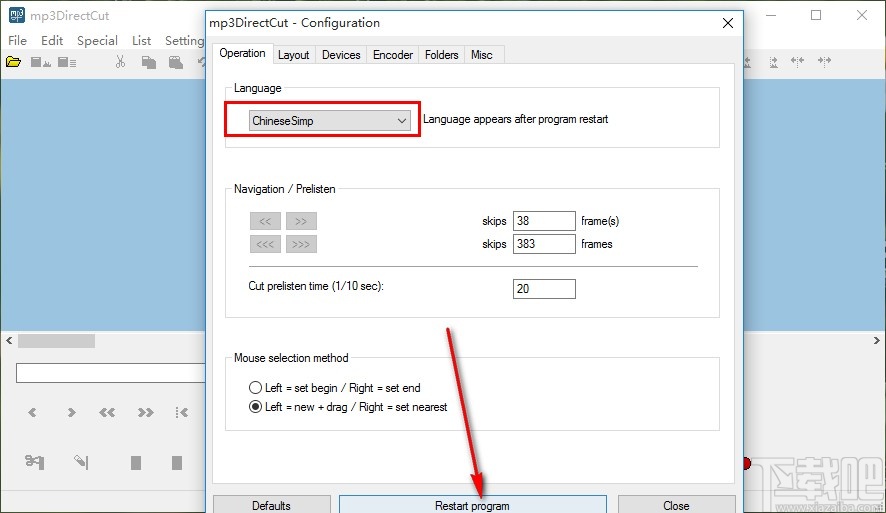Click the mp3DirectCut app icon in title bar
This screenshot has height=513, width=886.
(x=16, y=15)
